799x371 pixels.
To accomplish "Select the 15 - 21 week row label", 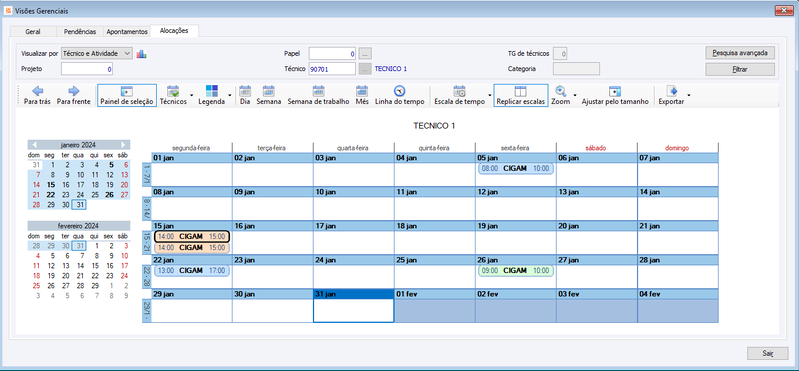I will pyautogui.click(x=147, y=242).
